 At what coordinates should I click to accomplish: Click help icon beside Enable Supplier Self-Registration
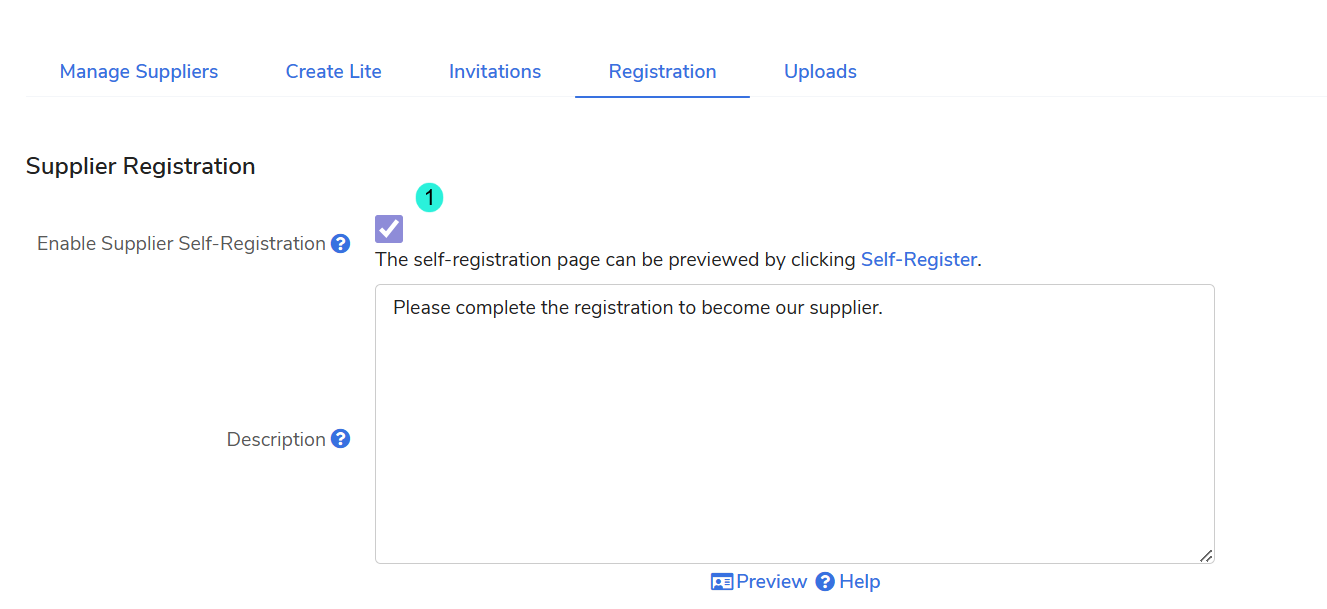point(341,243)
